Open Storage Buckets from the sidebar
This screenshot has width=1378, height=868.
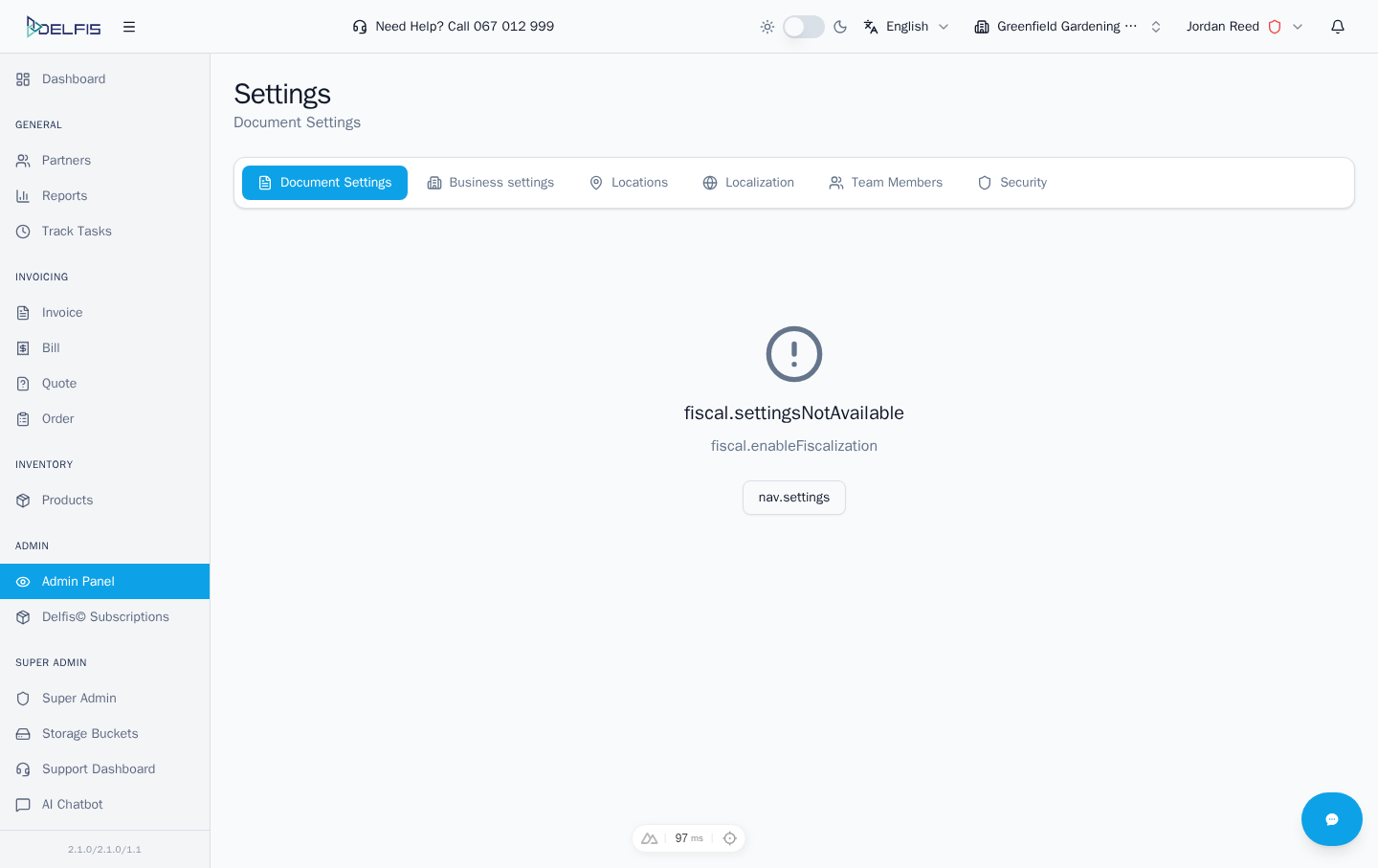[90, 734]
